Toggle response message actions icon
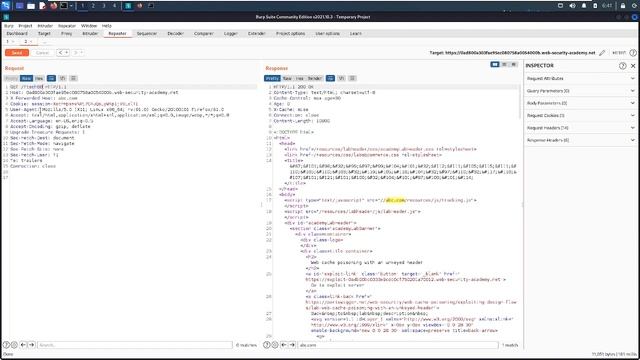Viewport: 640px width, 360px height. pyautogui.click(x=330, y=78)
